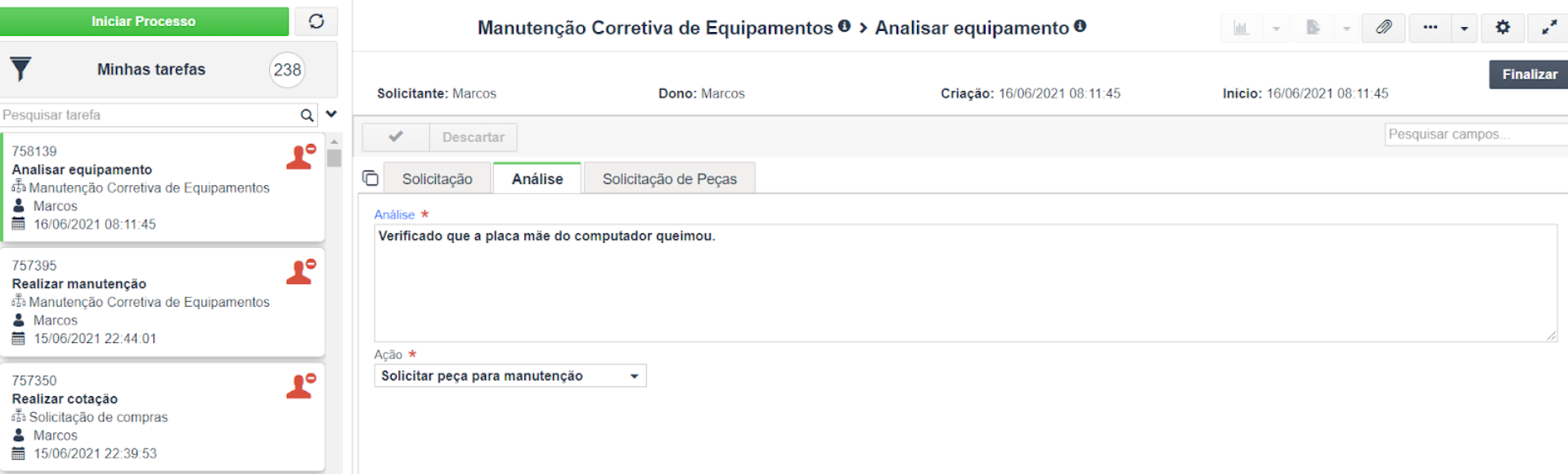Switch to the Solicitação tab
This screenshot has height=474, width=1568.
[x=437, y=178]
